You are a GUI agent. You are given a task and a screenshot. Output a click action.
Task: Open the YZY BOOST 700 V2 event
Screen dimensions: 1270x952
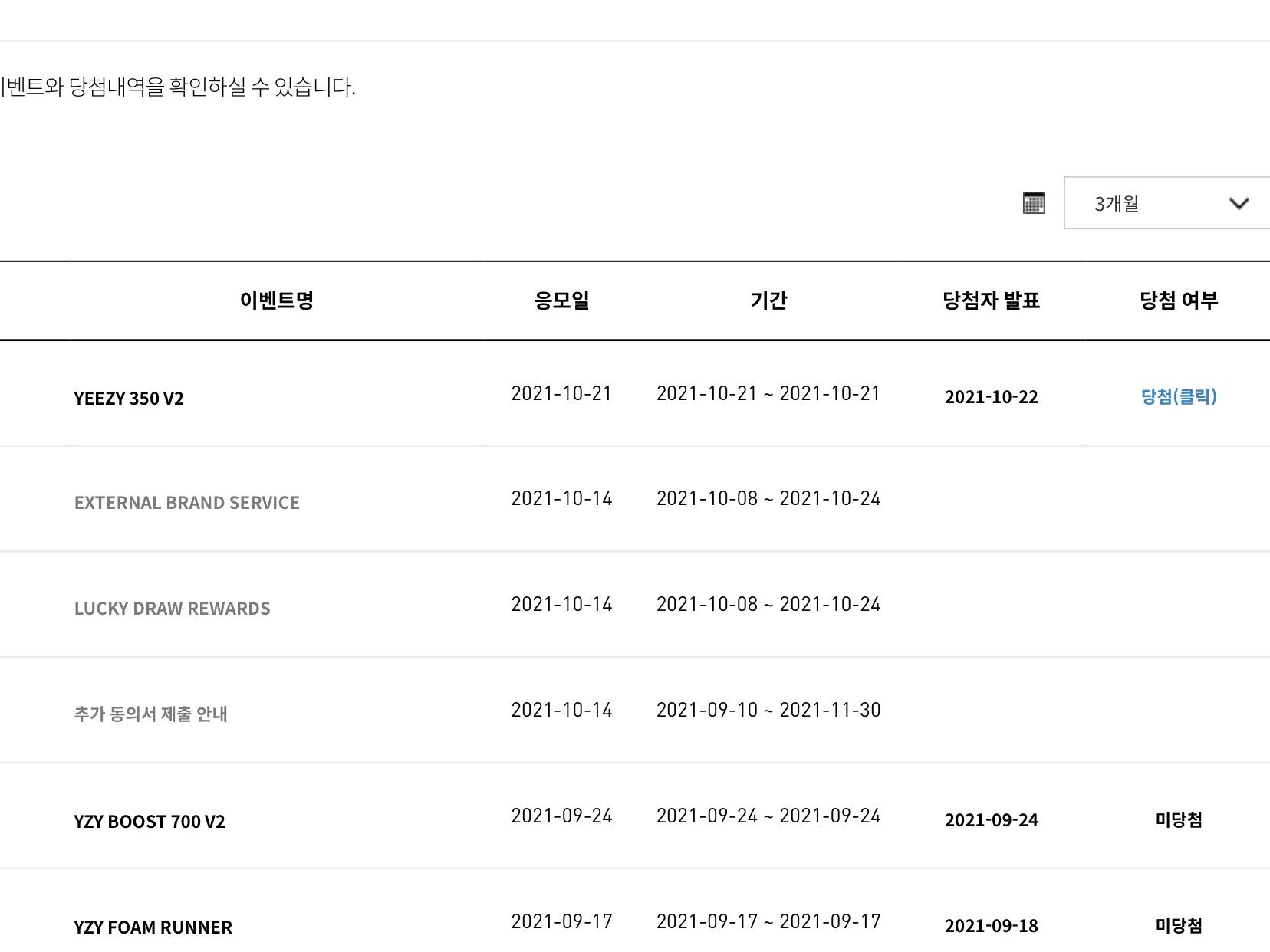[150, 822]
